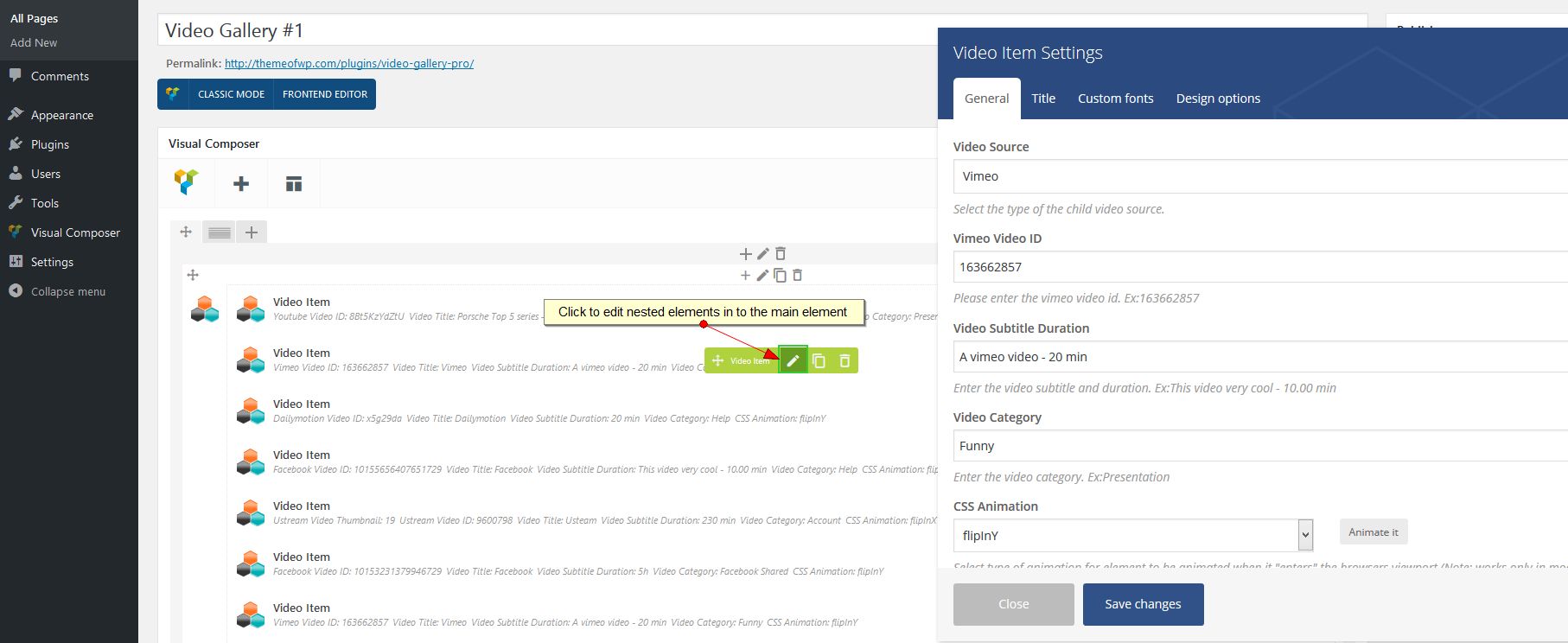Screen dimensions: 1568x643
Task: Click the video gallery parent element icon
Action: 205,309
